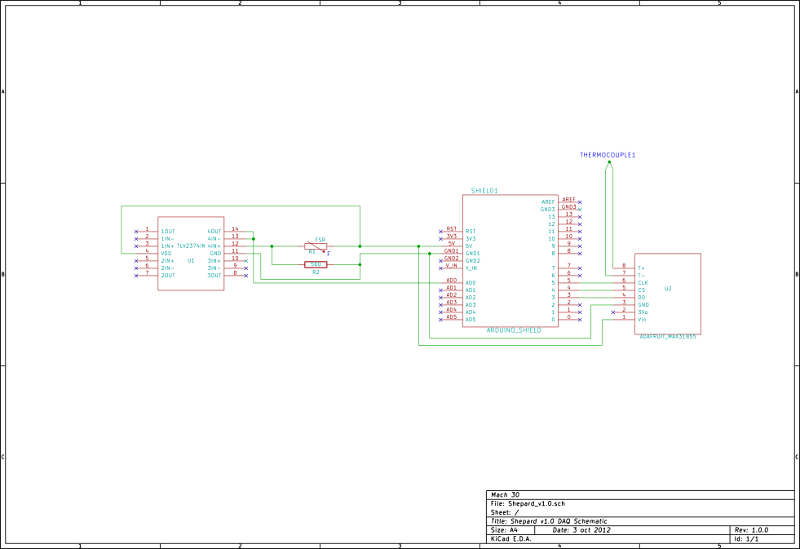Click the AD0 pin on the Arduino shield
The height and width of the screenshot is (549, 800).
pyautogui.click(x=453, y=281)
